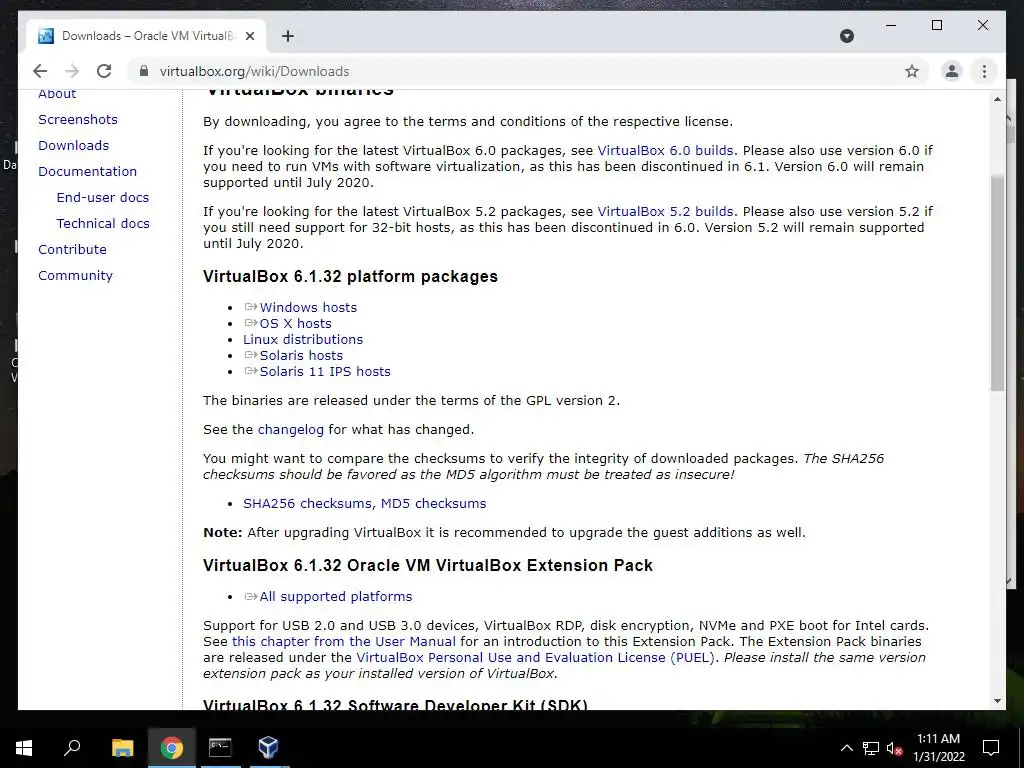1024x768 pixels.
Task: Click the page scrollbar up arrow
Action: pyautogui.click(x=997, y=99)
